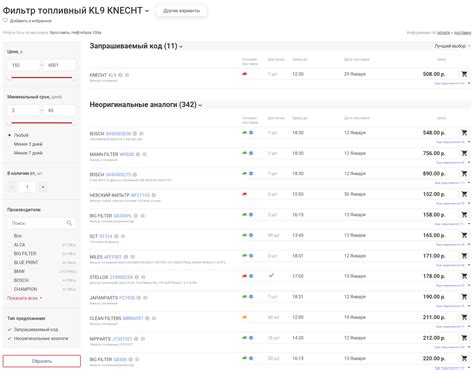Click search magnifier in manufacturers filter
474x370 pixels.
pos(69,223)
